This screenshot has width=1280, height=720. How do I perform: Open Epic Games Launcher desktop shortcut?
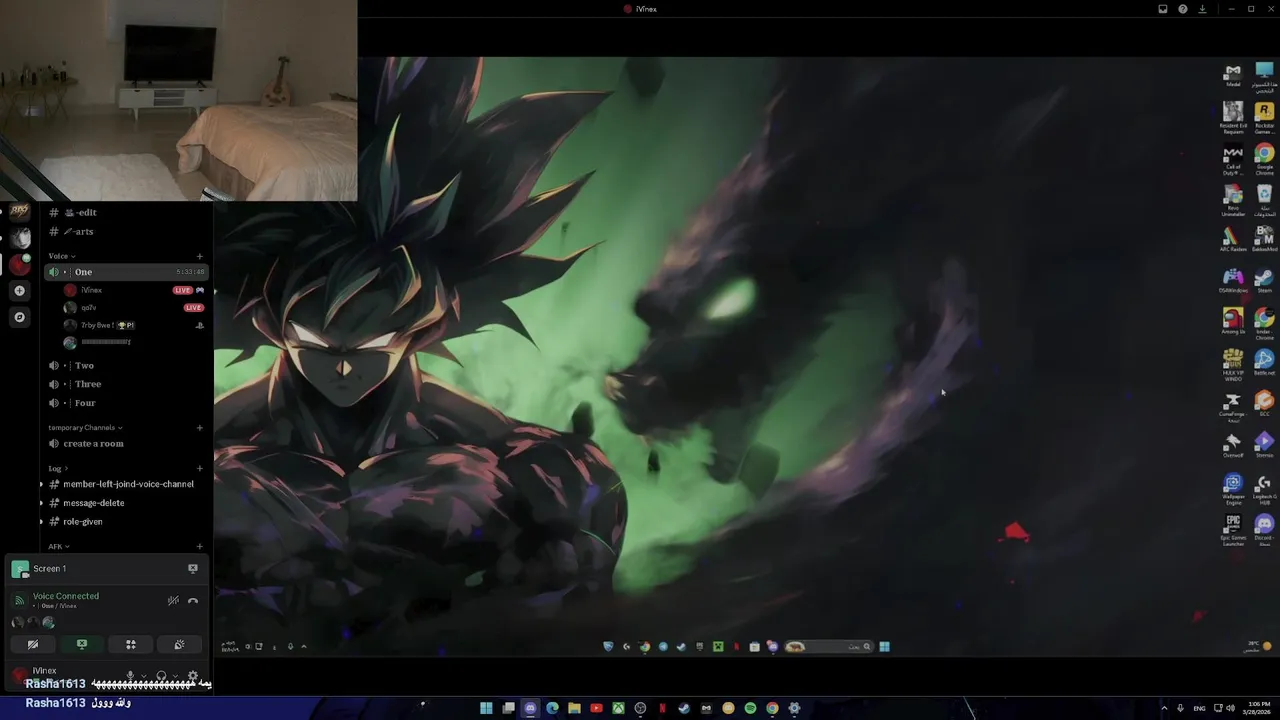point(1233,529)
